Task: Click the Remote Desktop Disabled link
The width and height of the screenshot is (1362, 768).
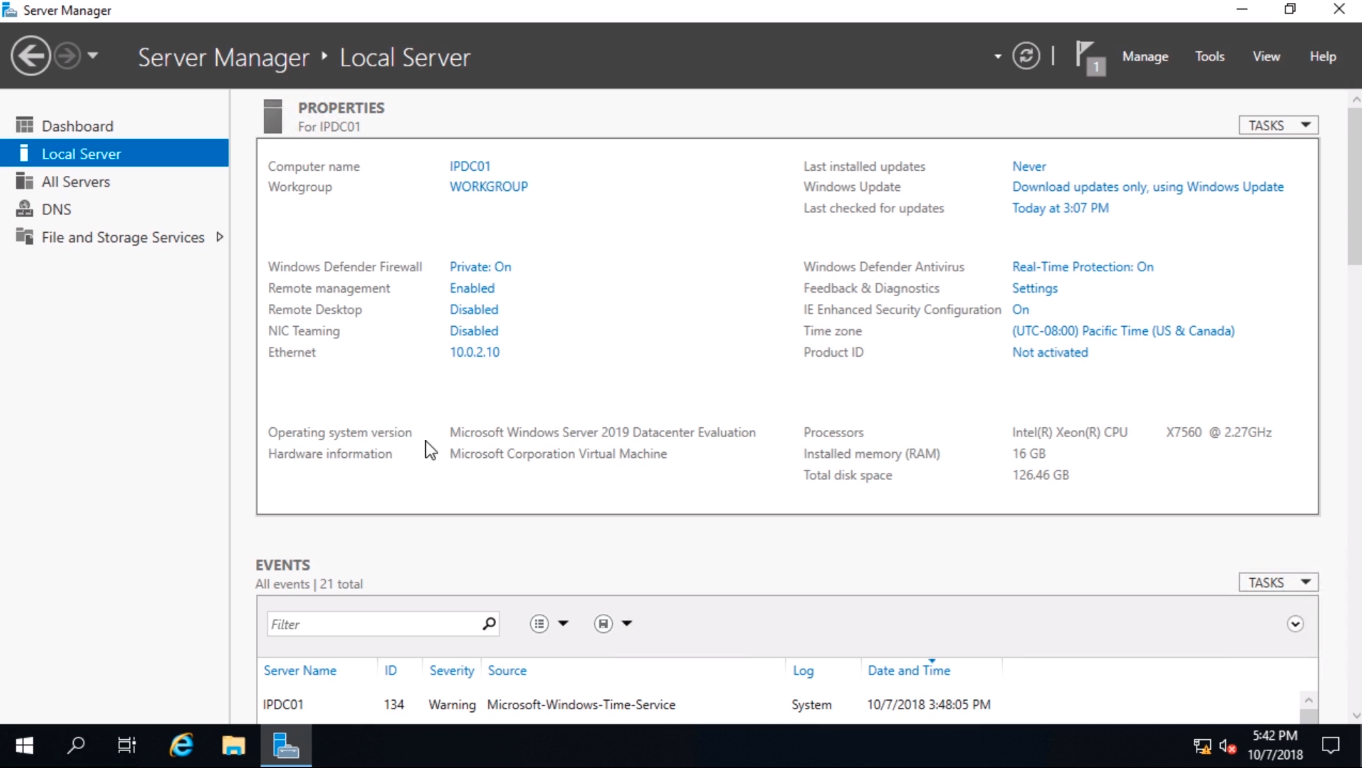Action: click(474, 310)
